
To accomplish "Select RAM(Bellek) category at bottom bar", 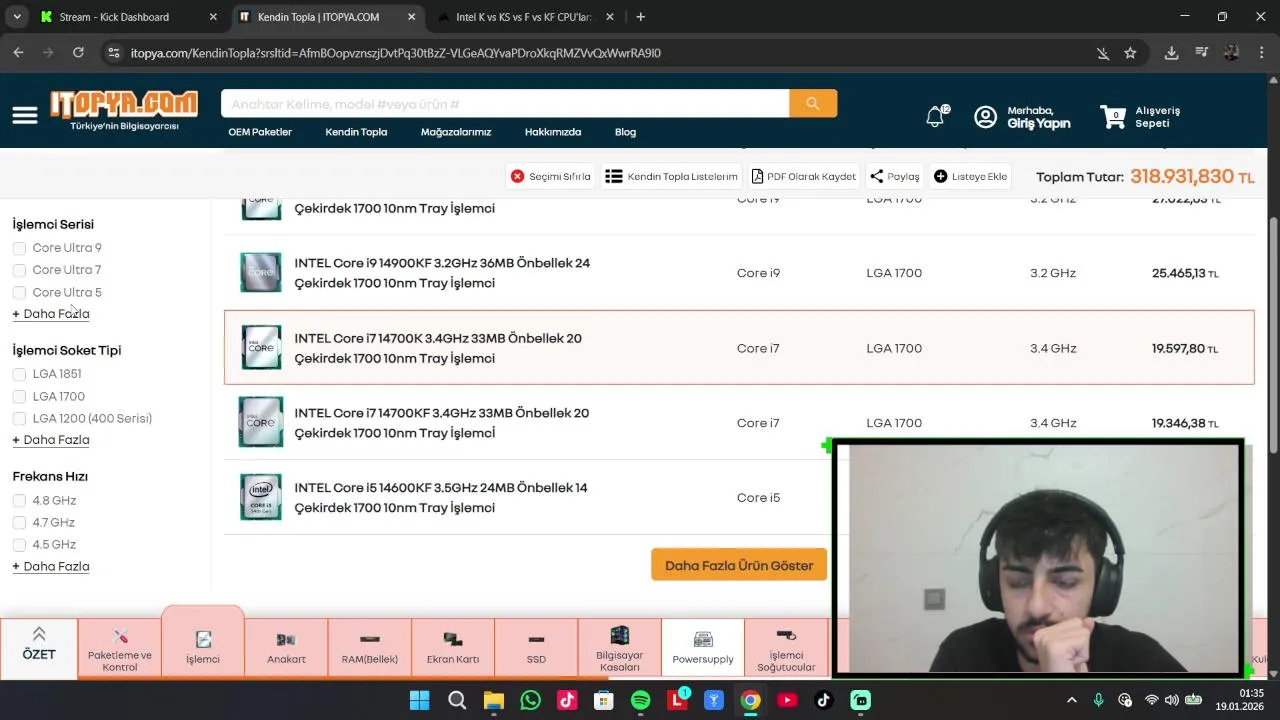I will point(370,648).
